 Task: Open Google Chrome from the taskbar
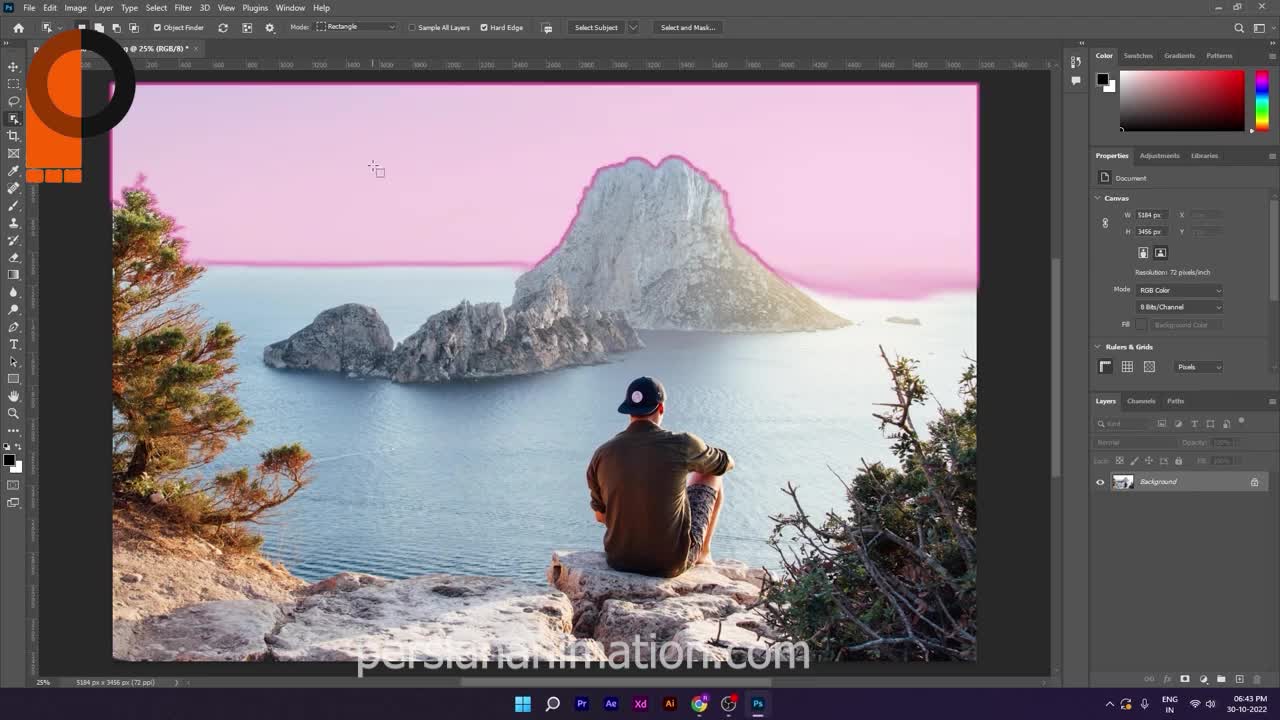coord(699,704)
